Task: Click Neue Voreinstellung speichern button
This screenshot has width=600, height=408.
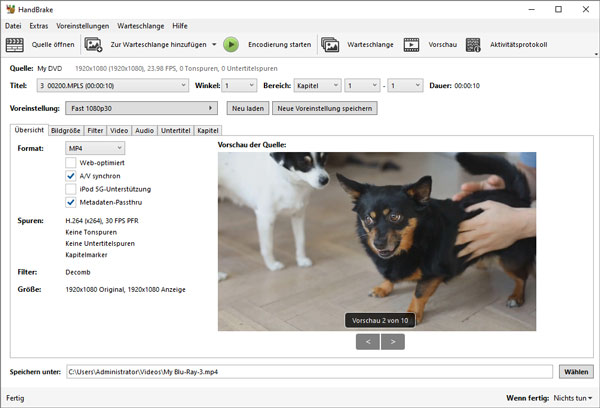Action: pyautogui.click(x=324, y=108)
